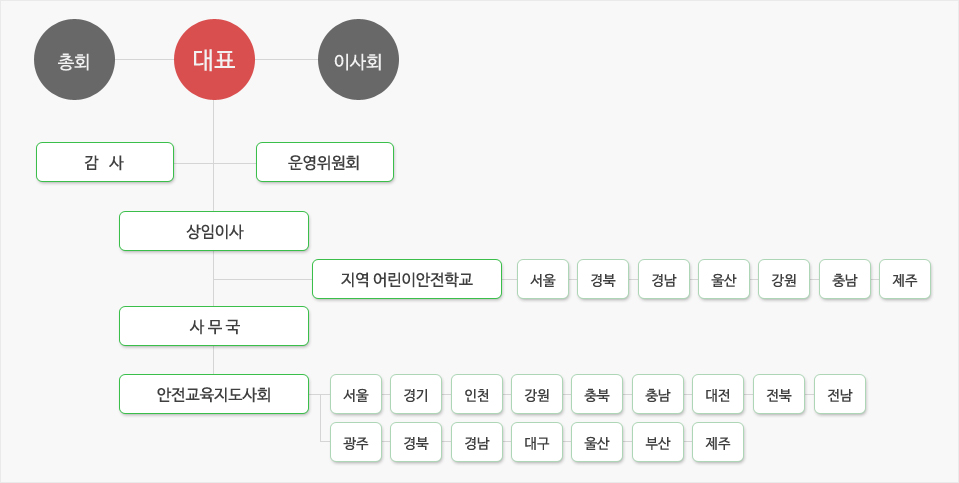Screen dimensions: 959x483
Task: Select the gray 총회 circle
Action: 74,60
